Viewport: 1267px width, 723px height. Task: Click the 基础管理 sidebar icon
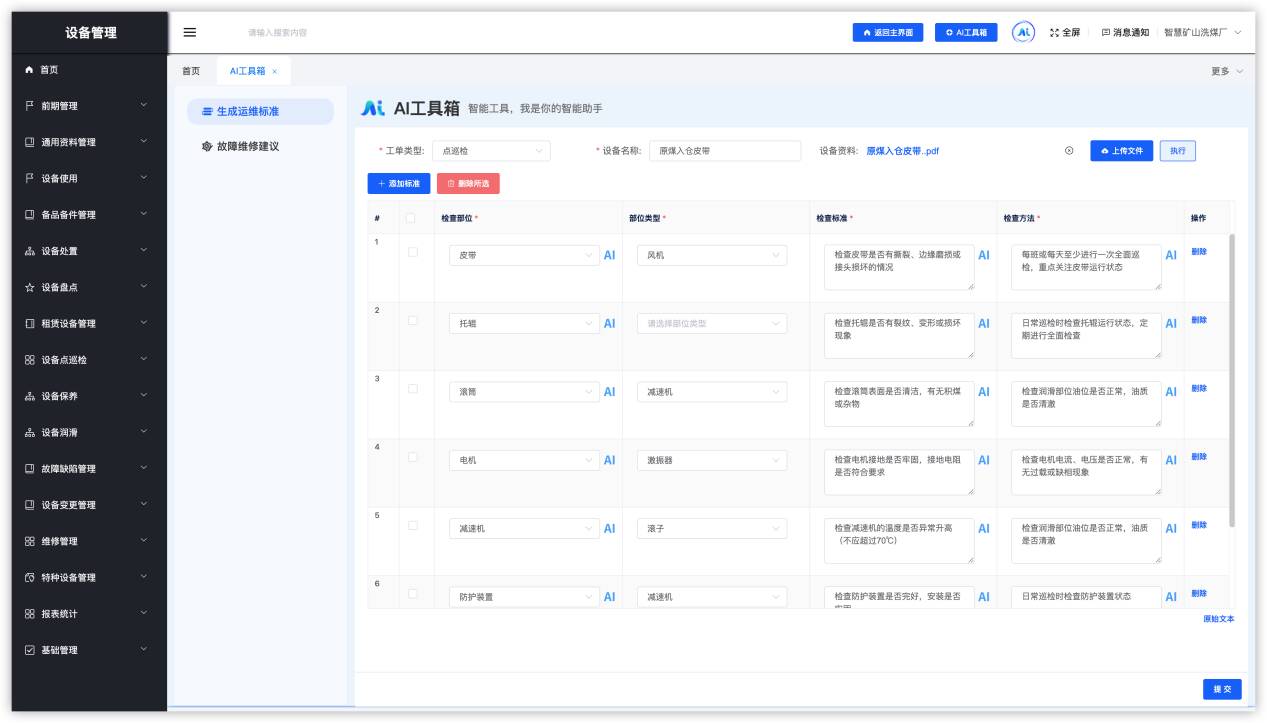[x=29, y=650]
